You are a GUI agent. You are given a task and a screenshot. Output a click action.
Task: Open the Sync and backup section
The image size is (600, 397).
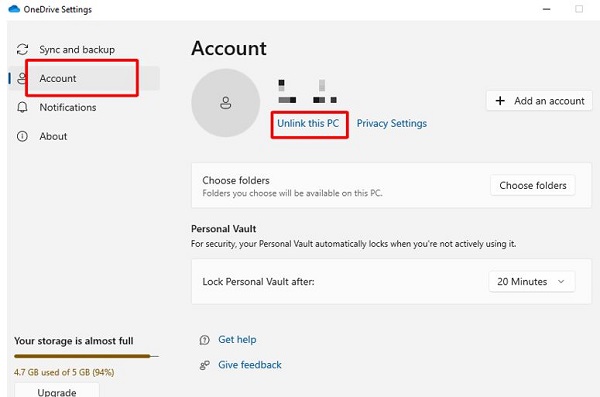coord(84,50)
